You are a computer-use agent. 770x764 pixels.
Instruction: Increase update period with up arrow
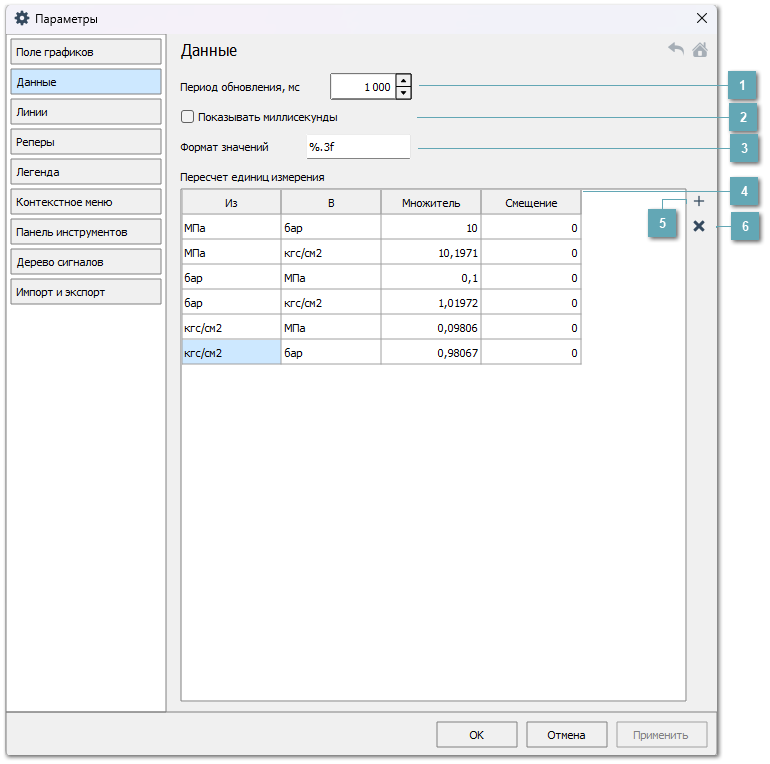(x=403, y=81)
